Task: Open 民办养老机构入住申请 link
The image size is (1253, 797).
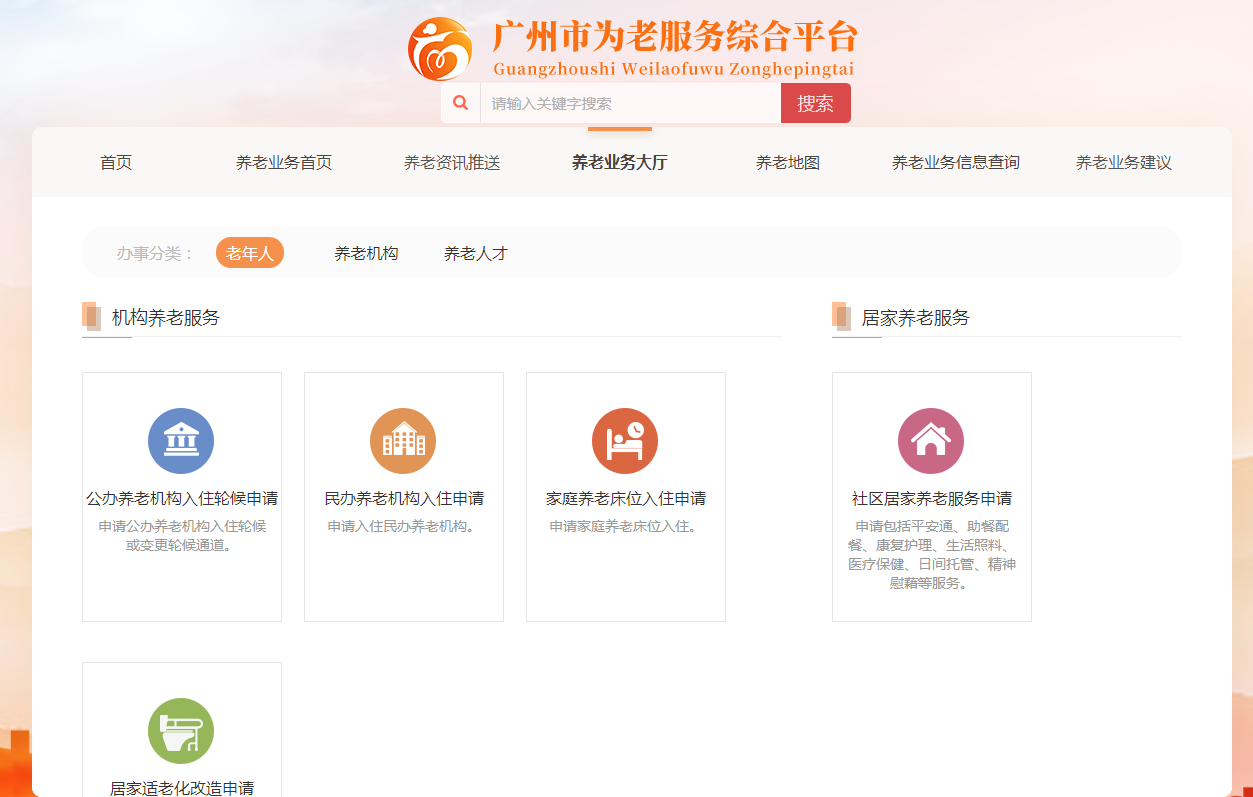Action: point(404,498)
